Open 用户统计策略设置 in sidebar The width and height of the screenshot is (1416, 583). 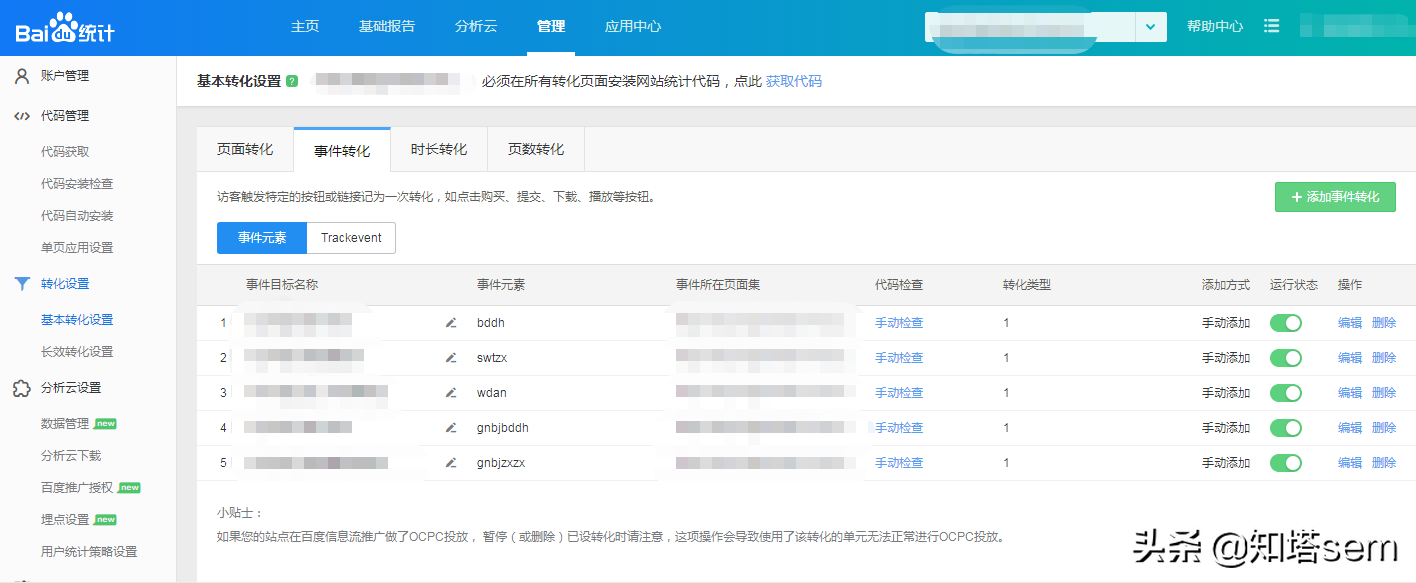(x=89, y=552)
